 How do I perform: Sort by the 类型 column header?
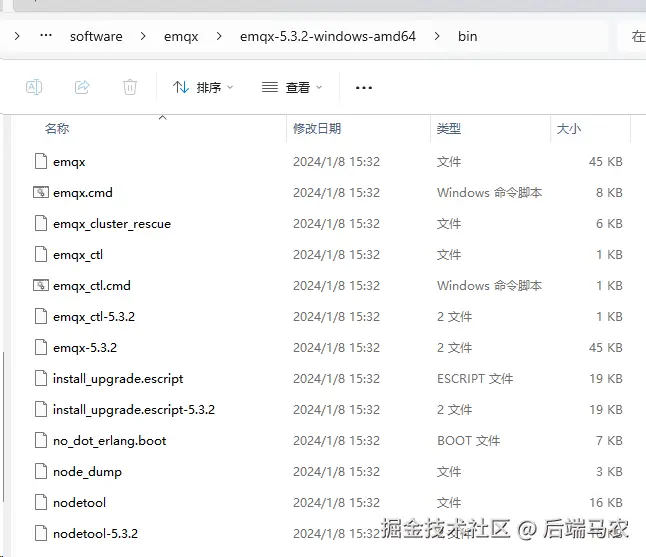[449, 129]
